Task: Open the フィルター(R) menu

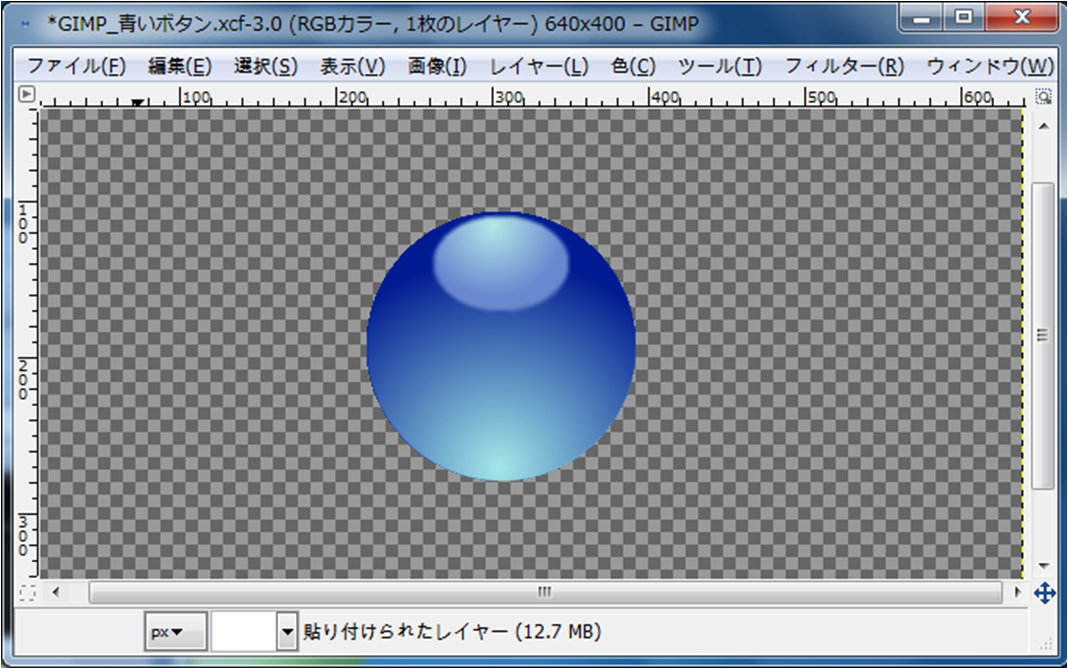Action: pyautogui.click(x=844, y=67)
